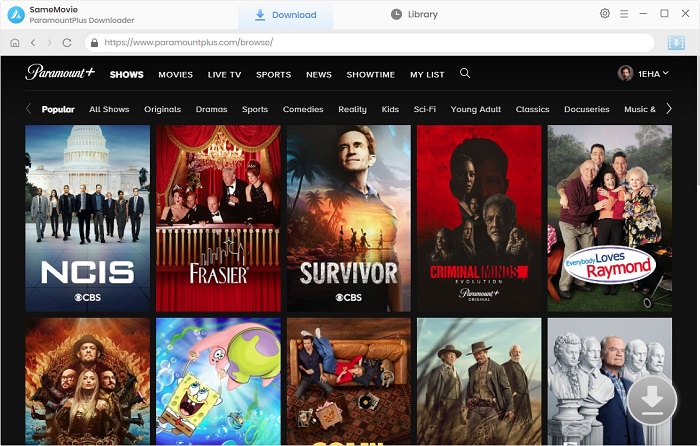The image size is (700, 446).
Task: Select the Kids category
Action: (x=390, y=109)
